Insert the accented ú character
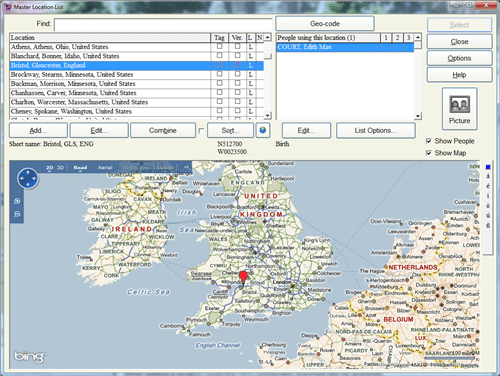Image resolution: width=500 pixels, height=376 pixels. [488, 216]
